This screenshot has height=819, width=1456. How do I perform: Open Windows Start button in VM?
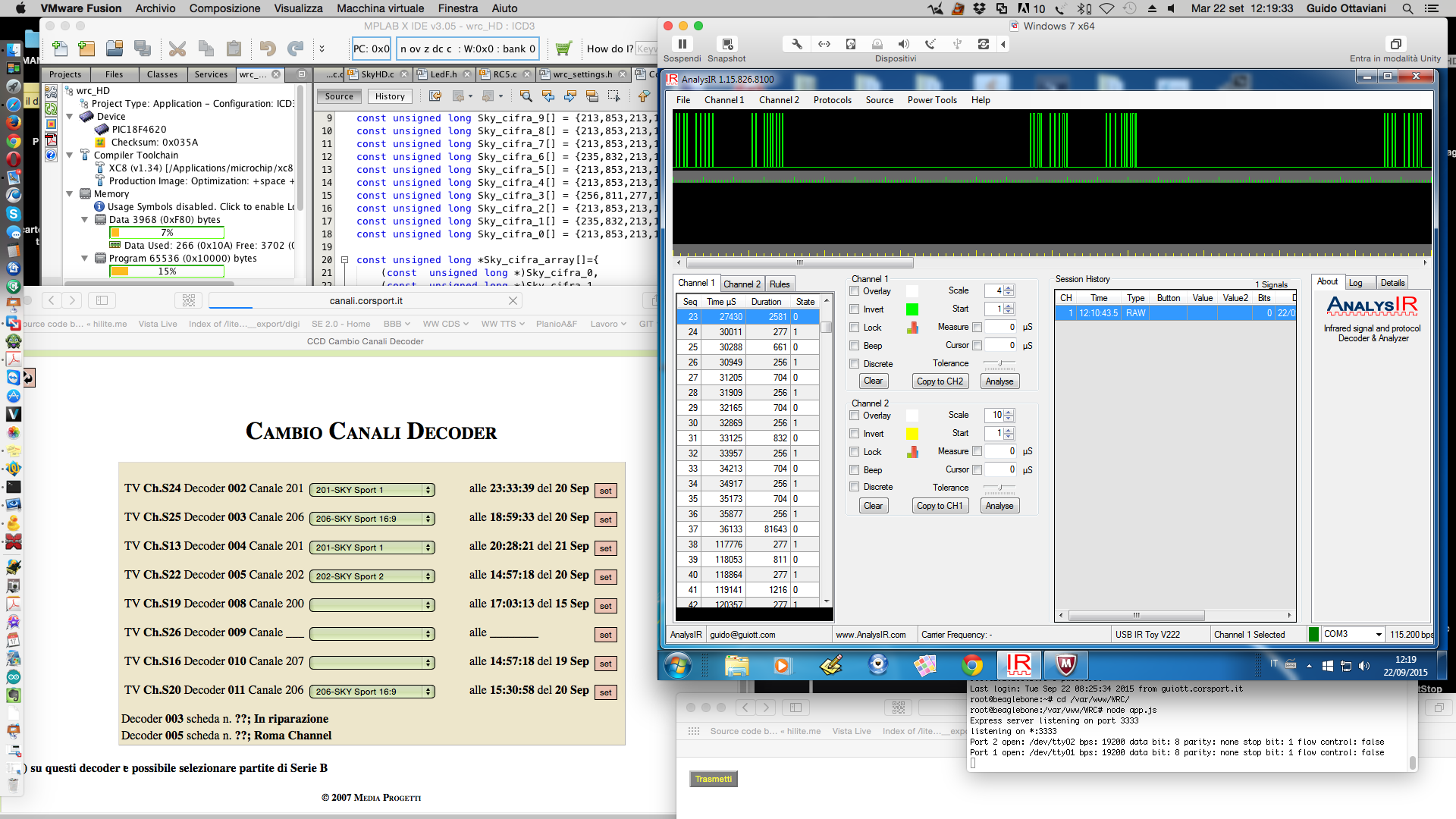(678, 666)
